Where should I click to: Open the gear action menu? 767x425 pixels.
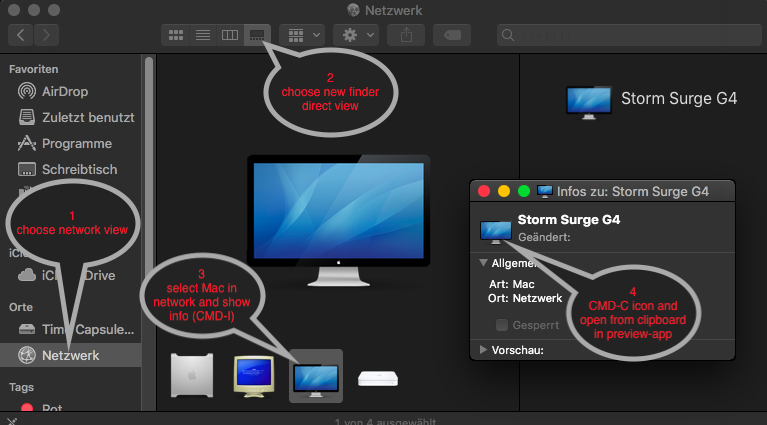356,35
